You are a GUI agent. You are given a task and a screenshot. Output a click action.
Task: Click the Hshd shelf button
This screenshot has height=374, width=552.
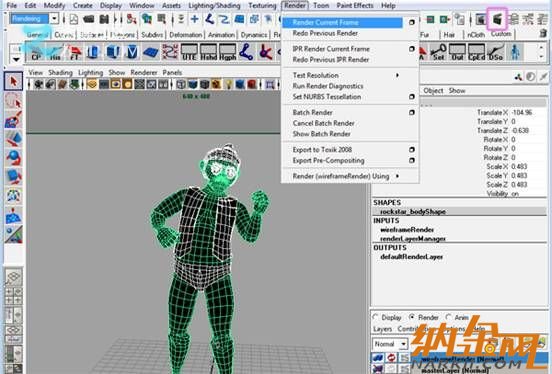point(208,52)
